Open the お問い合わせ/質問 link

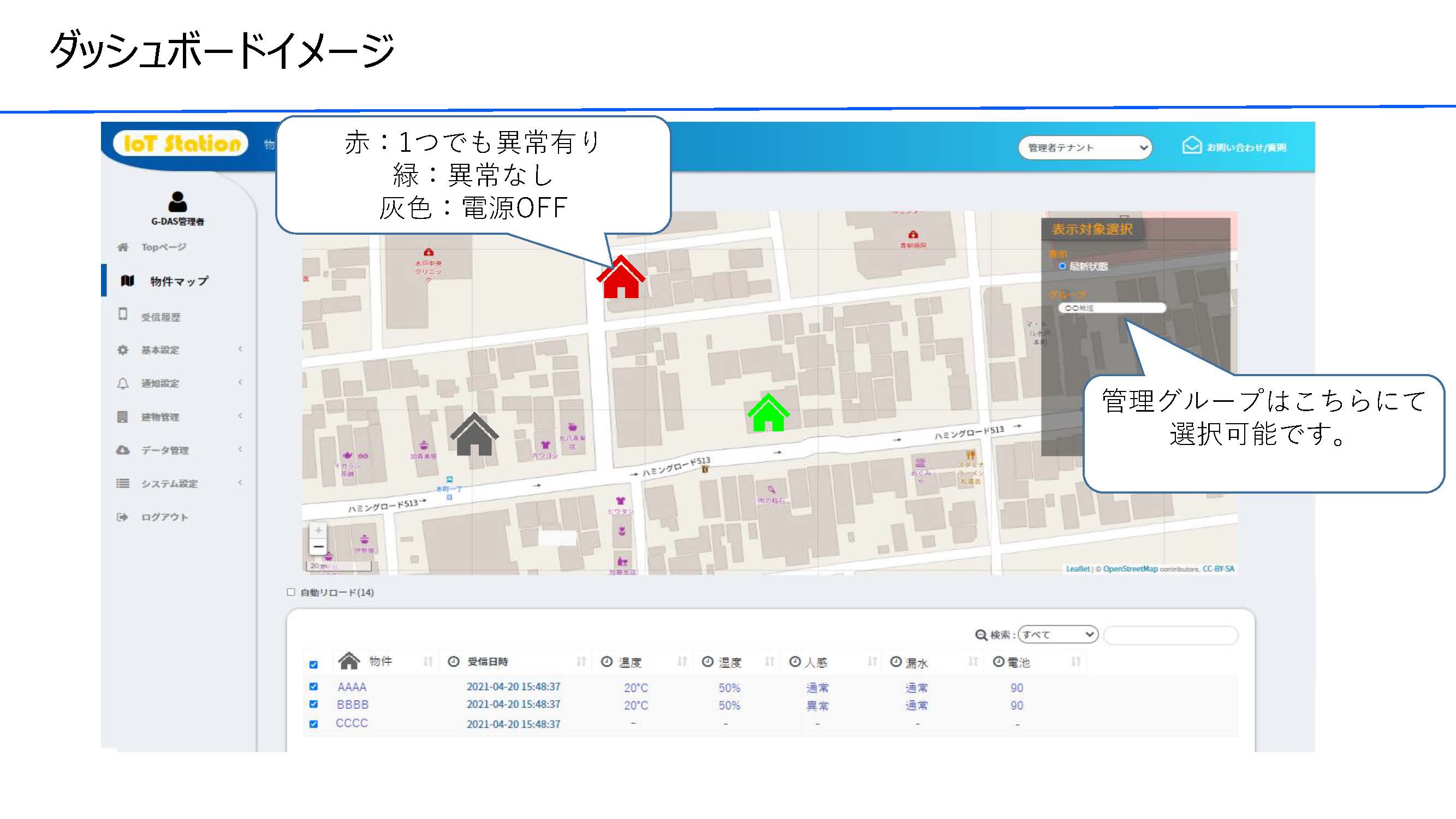[1246, 147]
